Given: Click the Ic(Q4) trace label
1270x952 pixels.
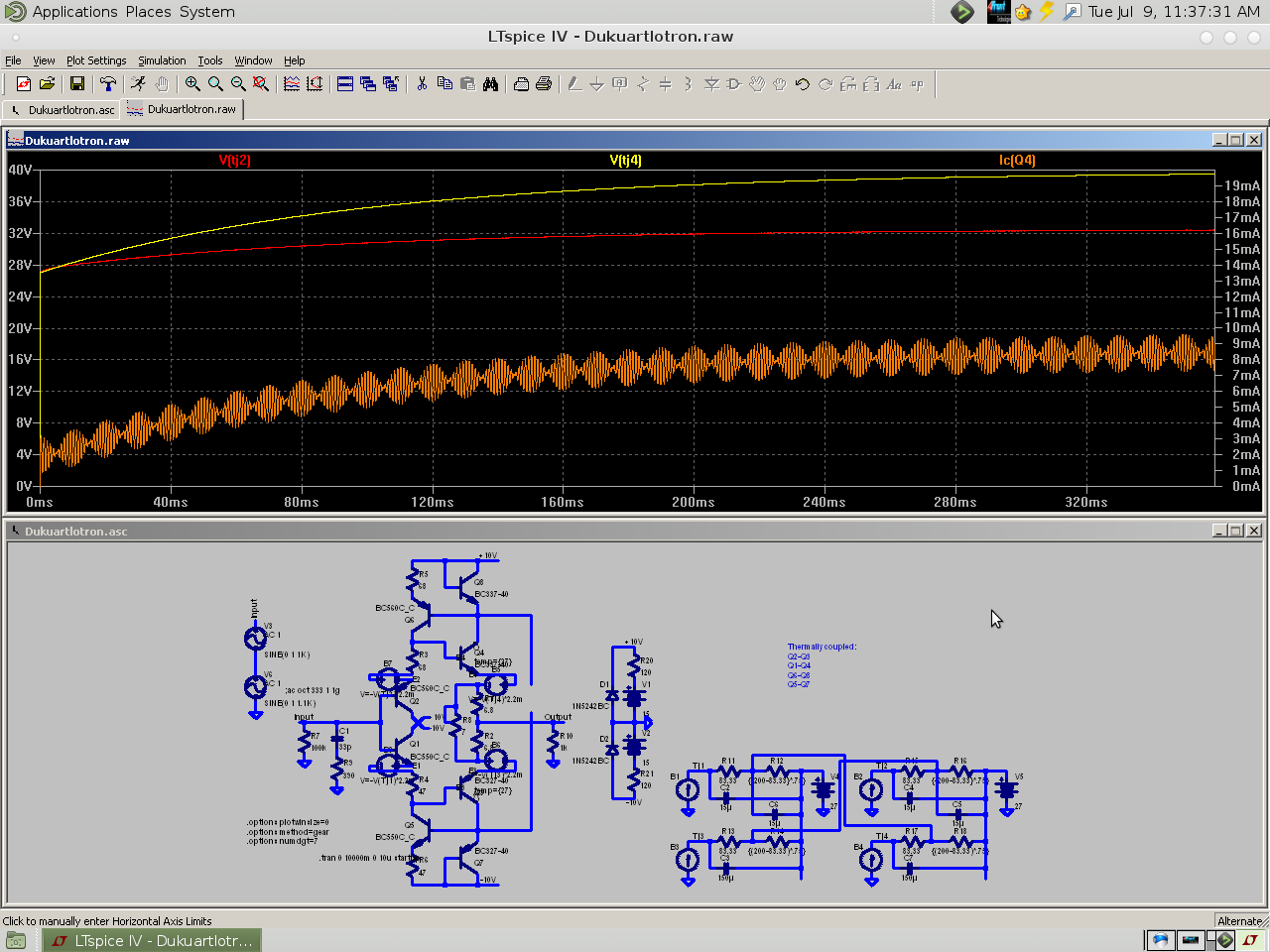Looking at the screenshot, I should 1017,160.
